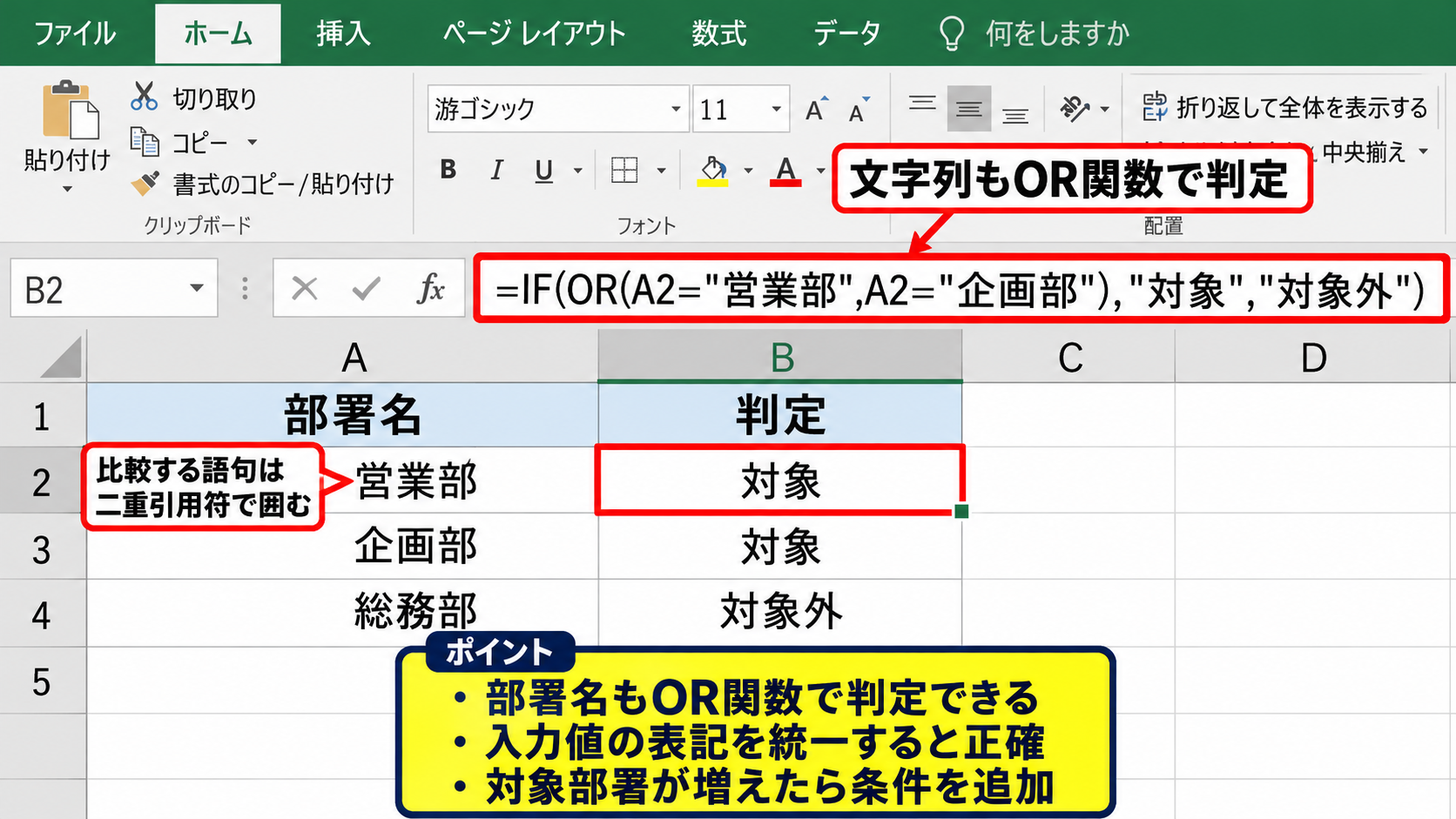Image resolution: width=1456 pixels, height=819 pixels.
Task: Toggle Italic formatting
Action: point(496,170)
